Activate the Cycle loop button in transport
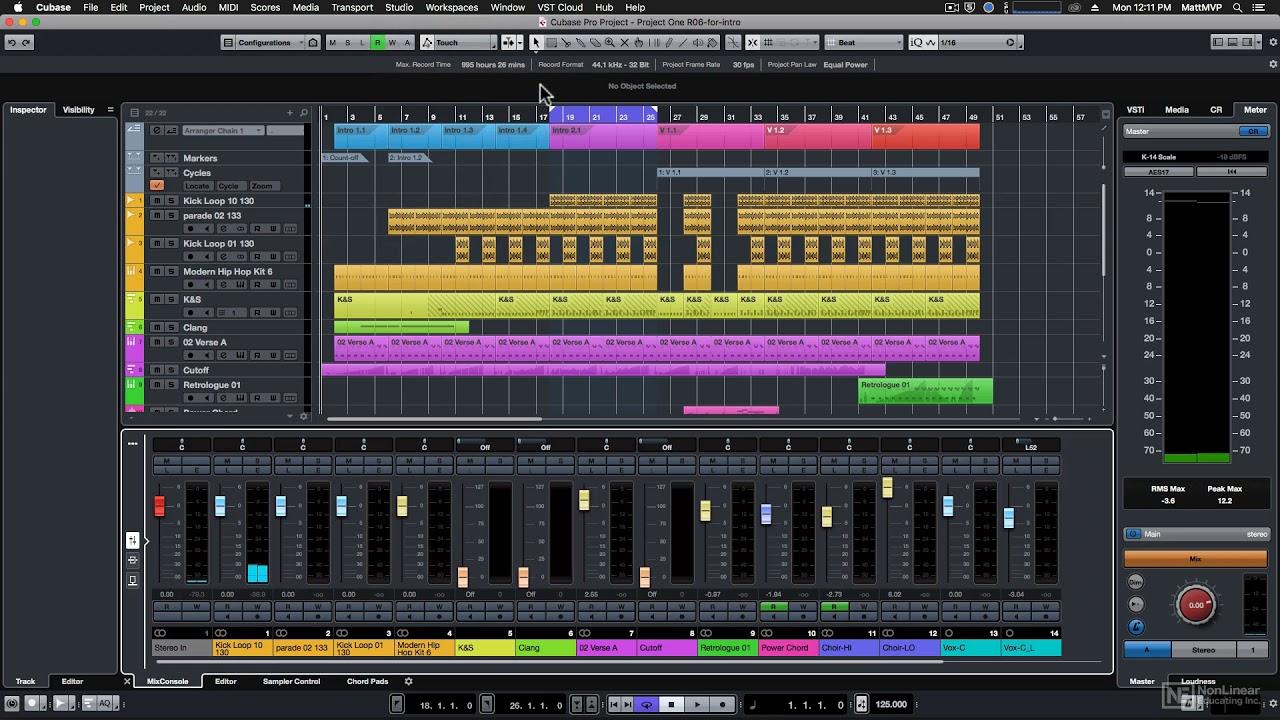1280x720 pixels. point(647,705)
